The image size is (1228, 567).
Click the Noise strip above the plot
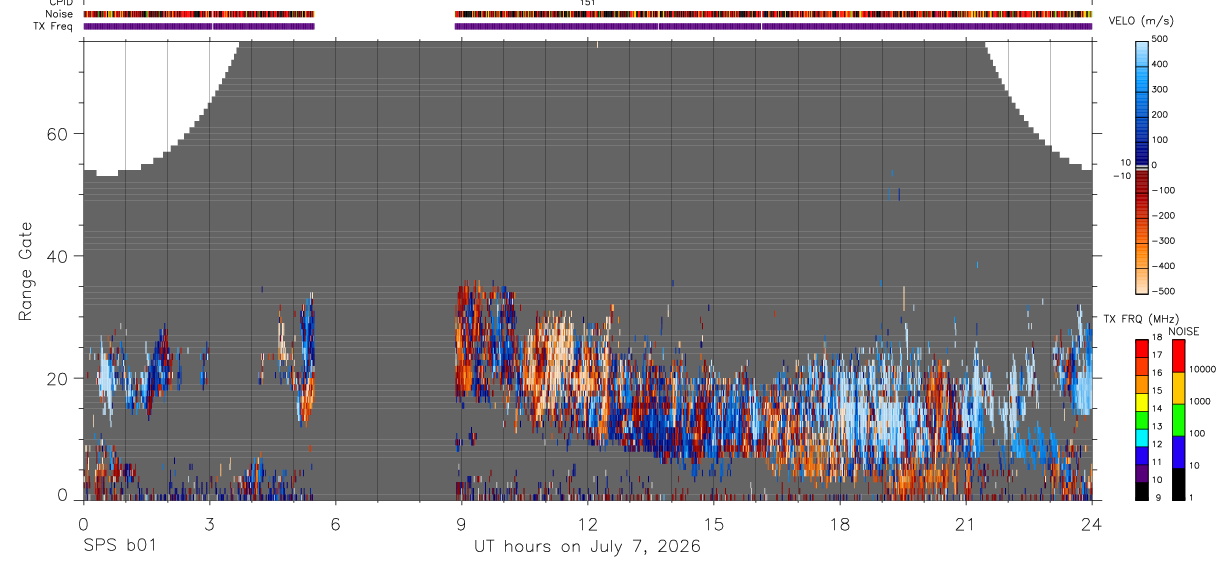[587, 14]
